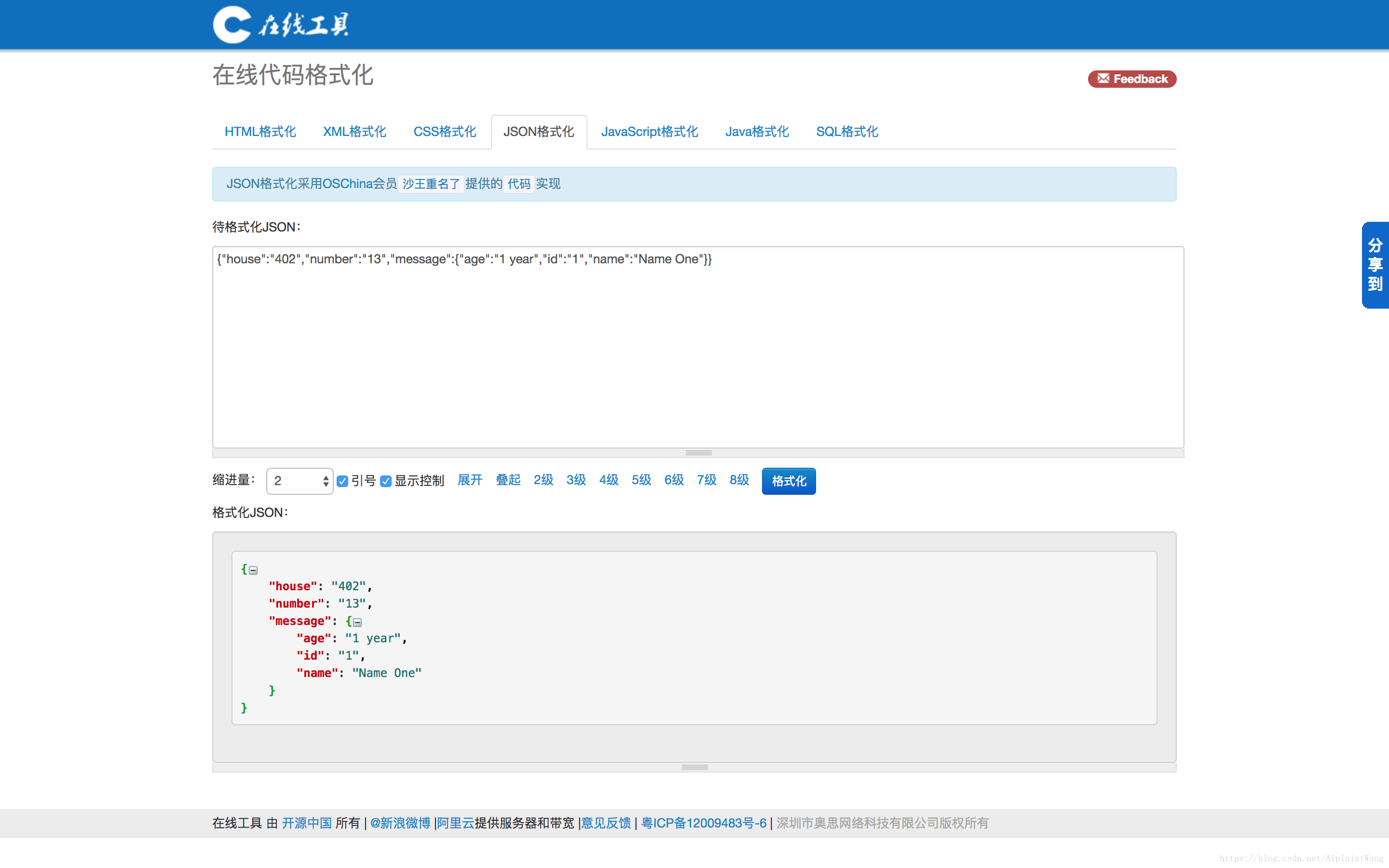Open the @新浪微博 footer link
This screenshot has width=1389, height=868.
(x=400, y=823)
